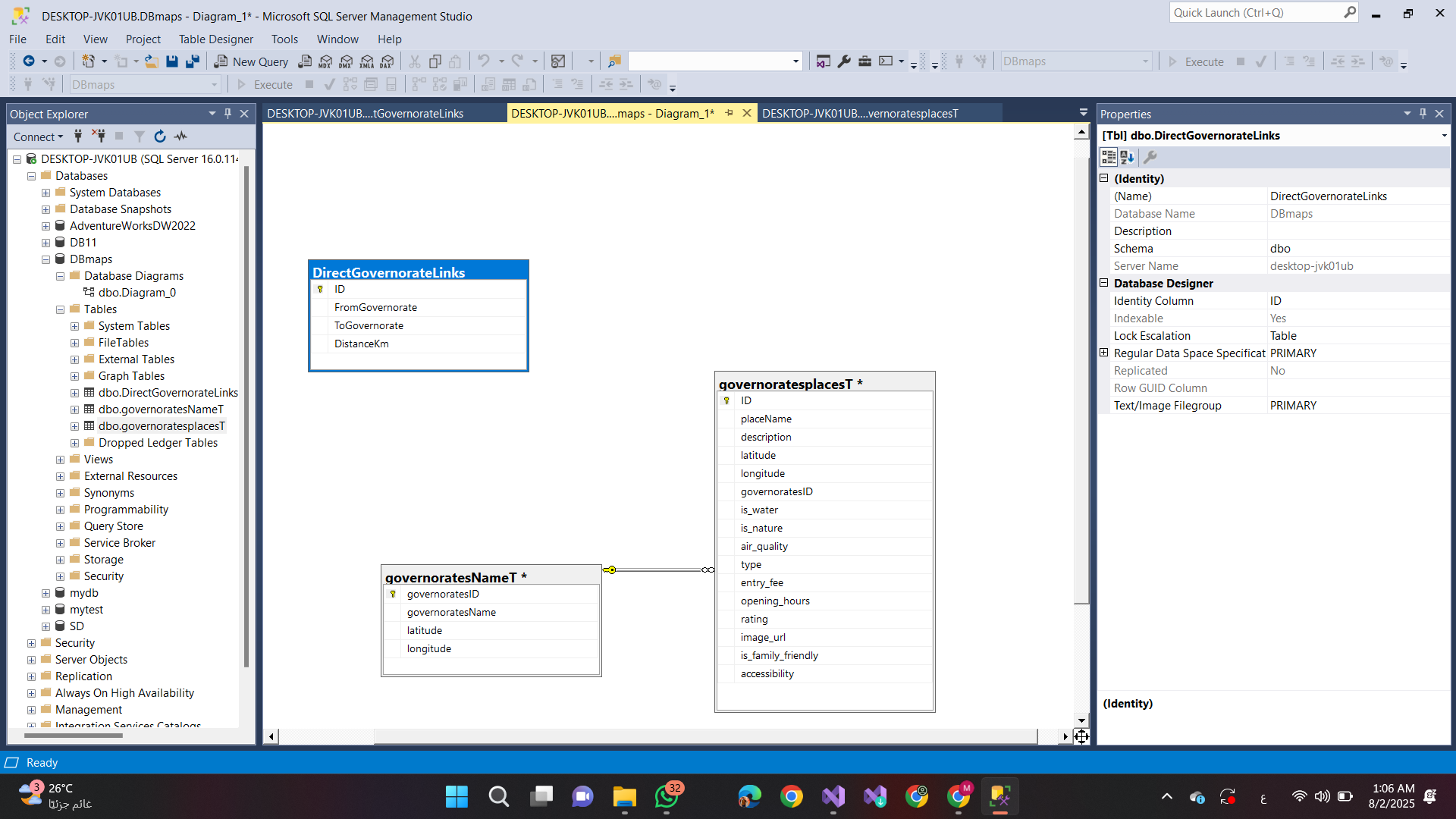The image size is (1456, 819).
Task: Expand the mydb database node
Action: pyautogui.click(x=45, y=593)
